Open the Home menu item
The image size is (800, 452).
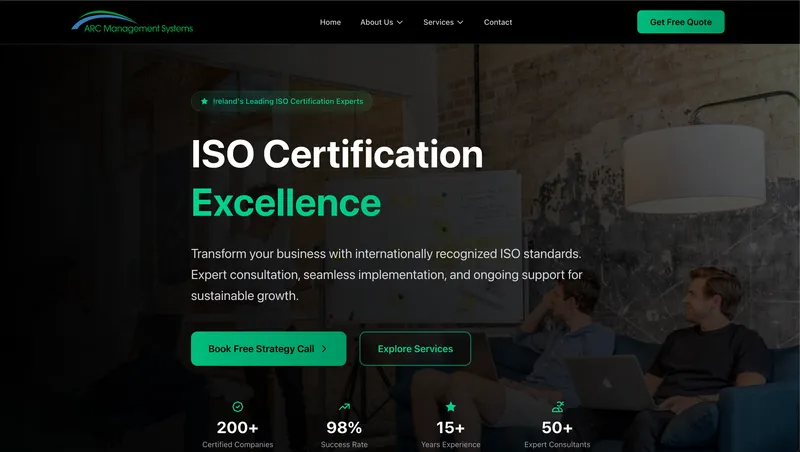click(330, 22)
